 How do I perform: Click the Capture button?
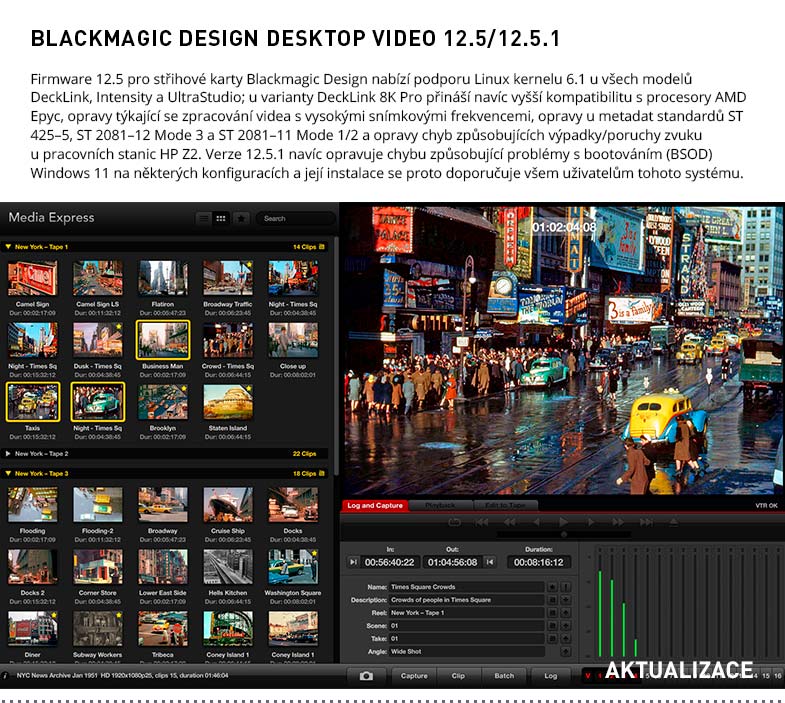tap(414, 676)
